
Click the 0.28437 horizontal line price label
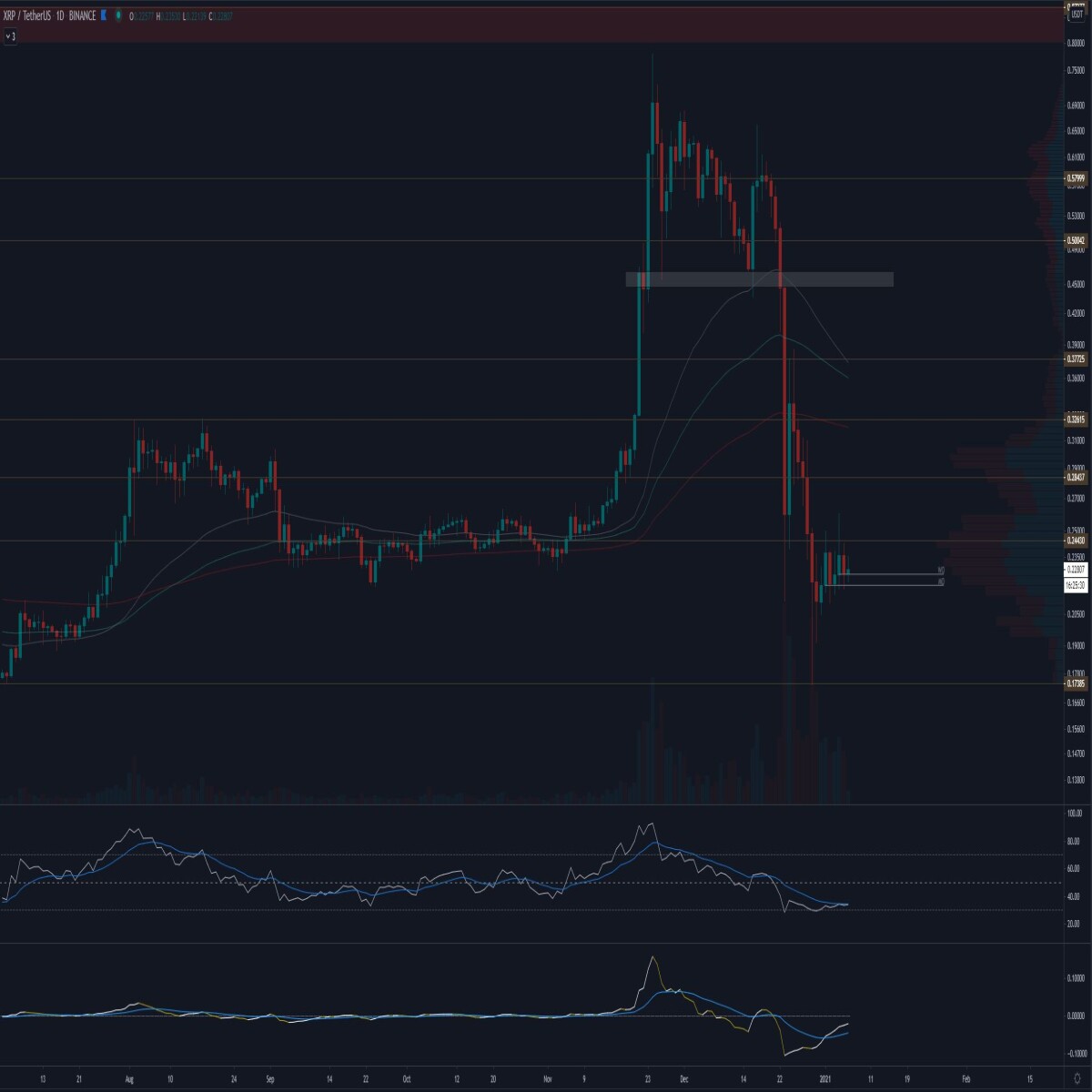tap(1076, 477)
